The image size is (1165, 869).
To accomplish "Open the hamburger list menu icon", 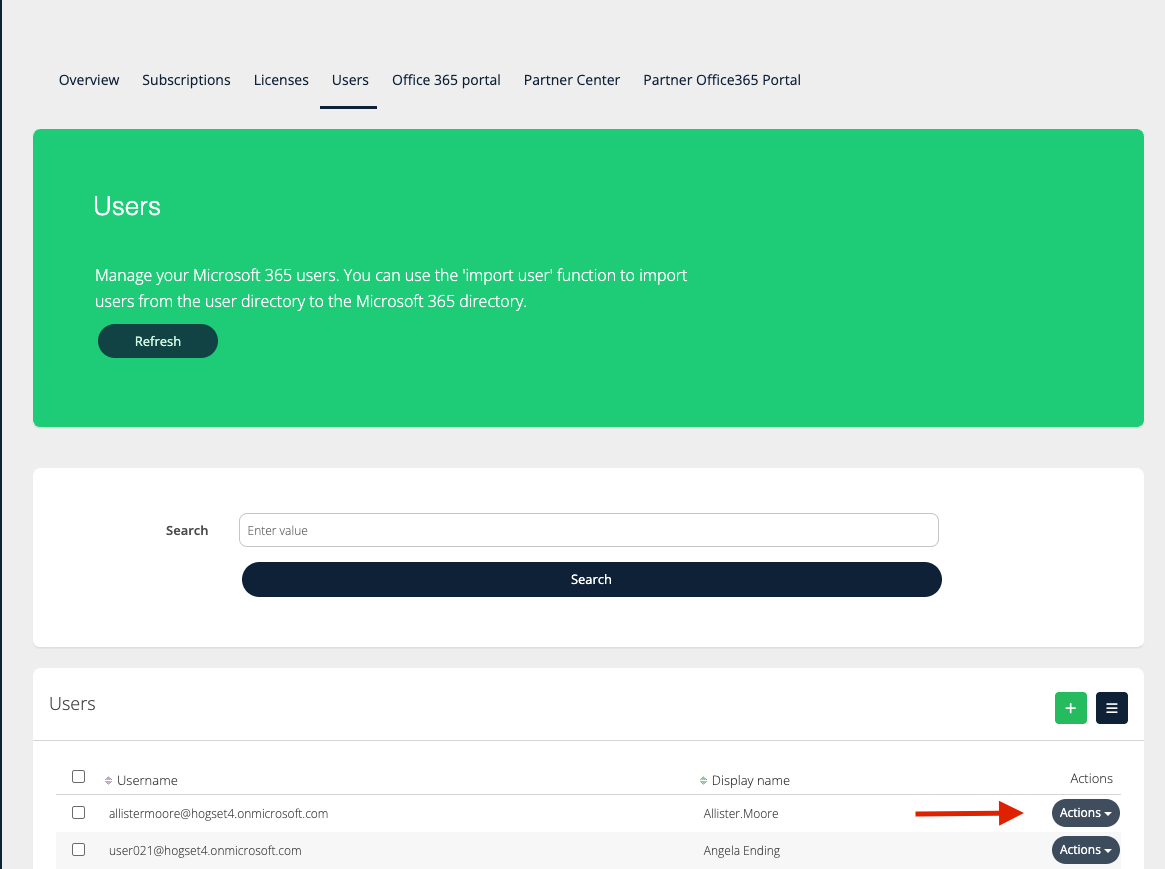I will pyautogui.click(x=1112, y=708).
